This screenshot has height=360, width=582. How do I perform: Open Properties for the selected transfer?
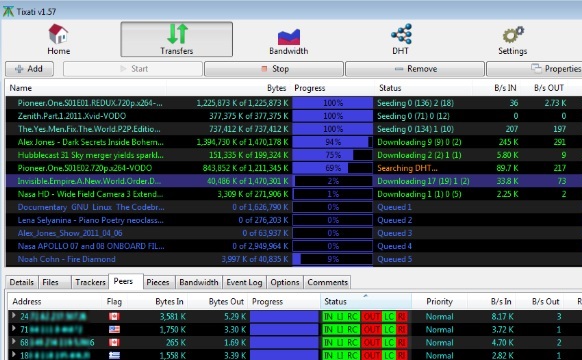coord(534,69)
